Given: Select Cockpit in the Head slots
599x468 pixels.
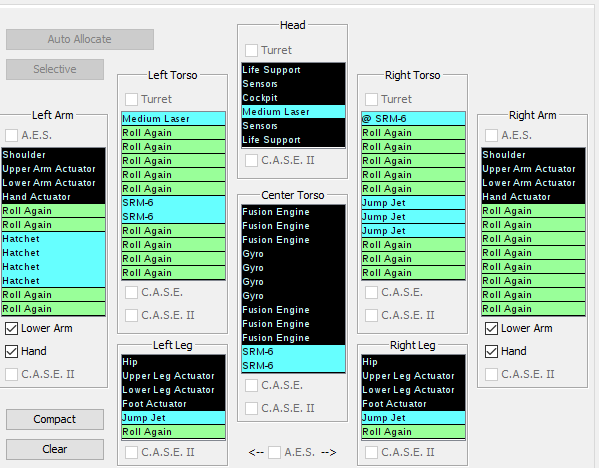Looking at the screenshot, I should pyautogui.click(x=293, y=98).
